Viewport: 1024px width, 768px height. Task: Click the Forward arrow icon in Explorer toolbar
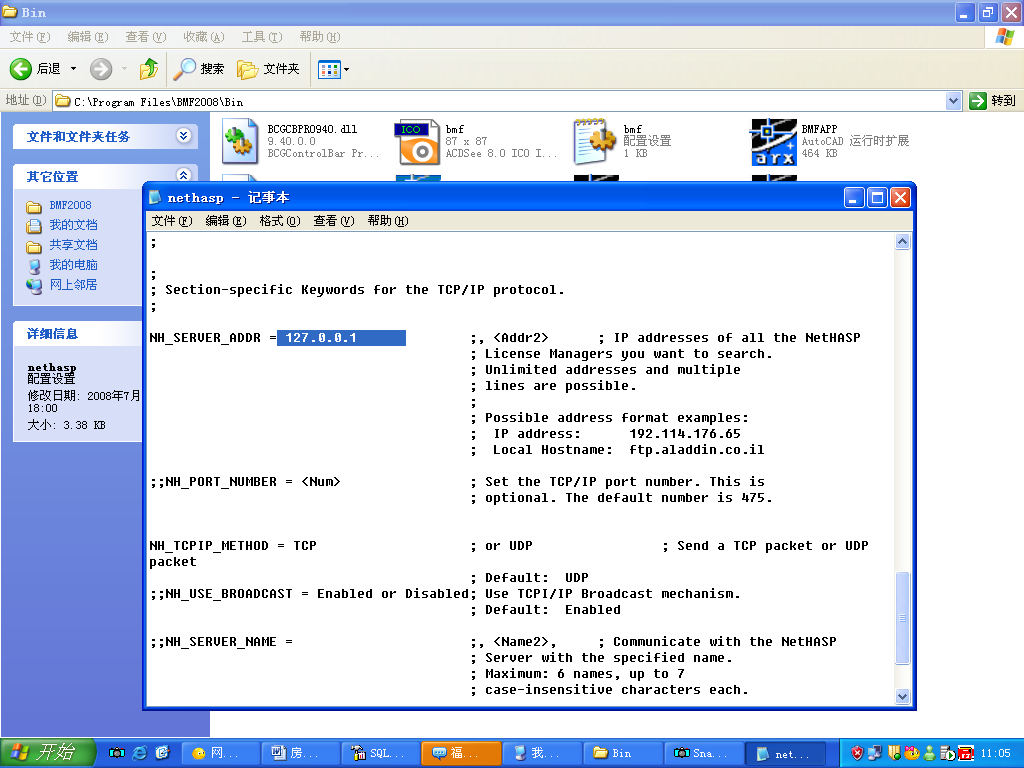click(x=101, y=69)
